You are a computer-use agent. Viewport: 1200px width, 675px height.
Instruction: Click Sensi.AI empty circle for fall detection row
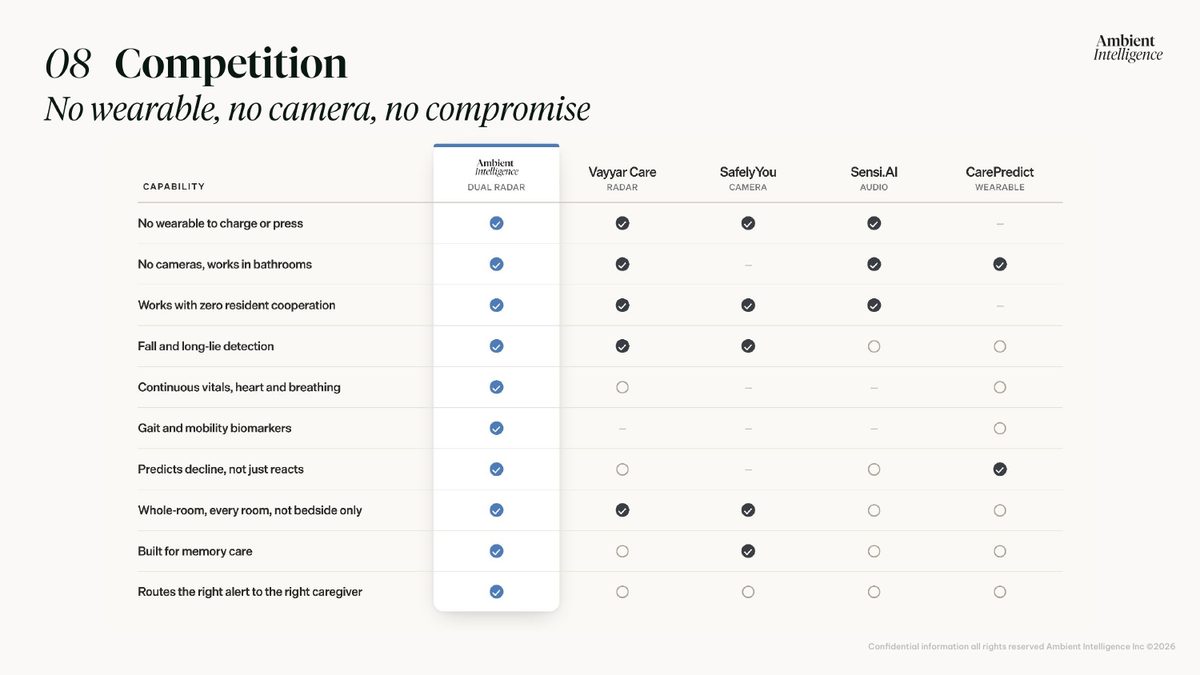(x=874, y=346)
